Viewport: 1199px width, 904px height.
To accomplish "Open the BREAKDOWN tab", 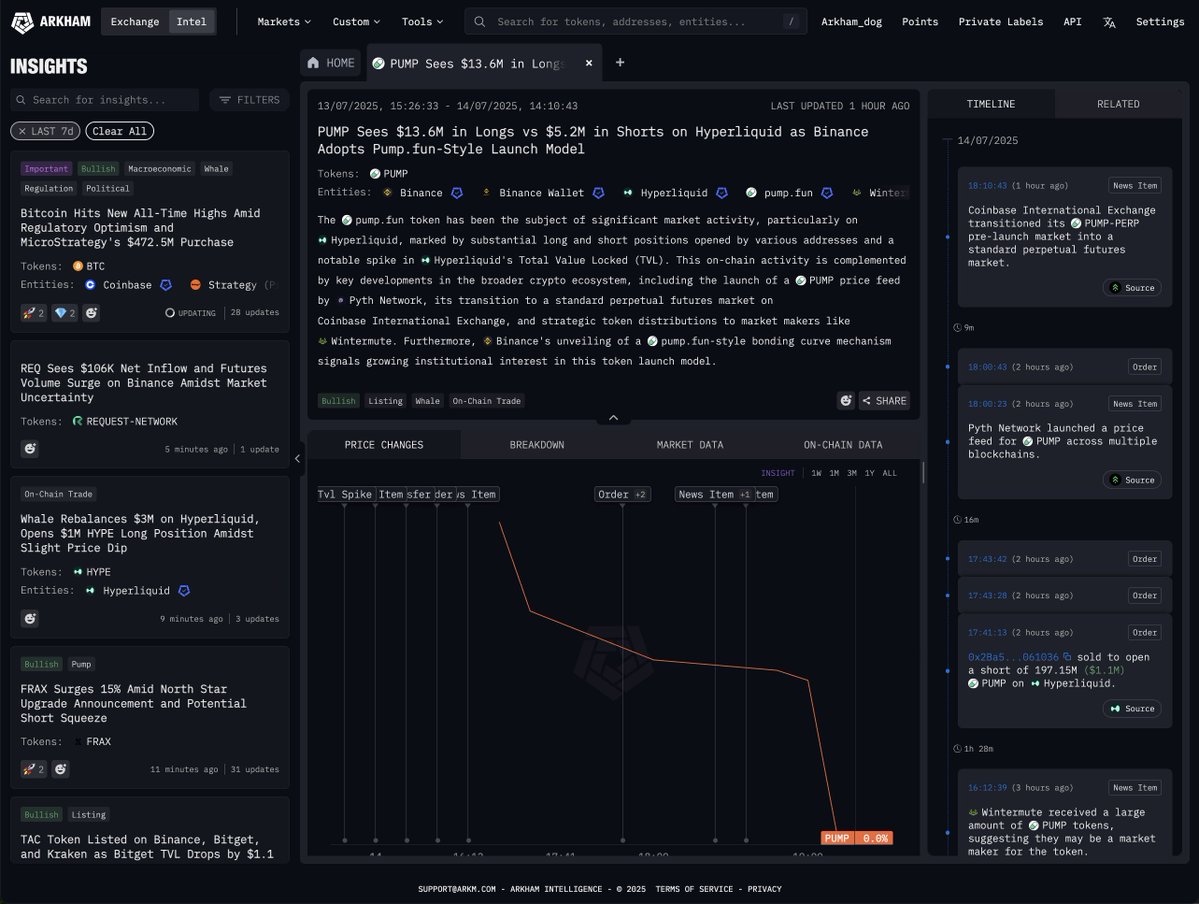I will (x=537, y=445).
